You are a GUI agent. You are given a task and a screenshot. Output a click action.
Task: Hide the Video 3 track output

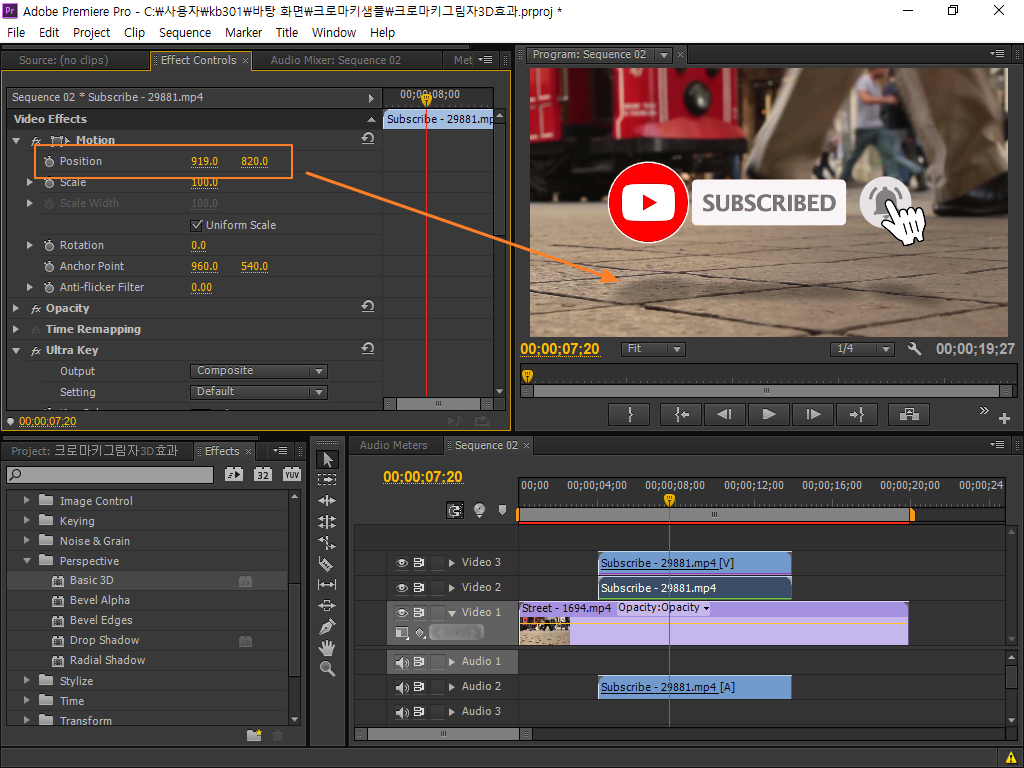click(402, 562)
